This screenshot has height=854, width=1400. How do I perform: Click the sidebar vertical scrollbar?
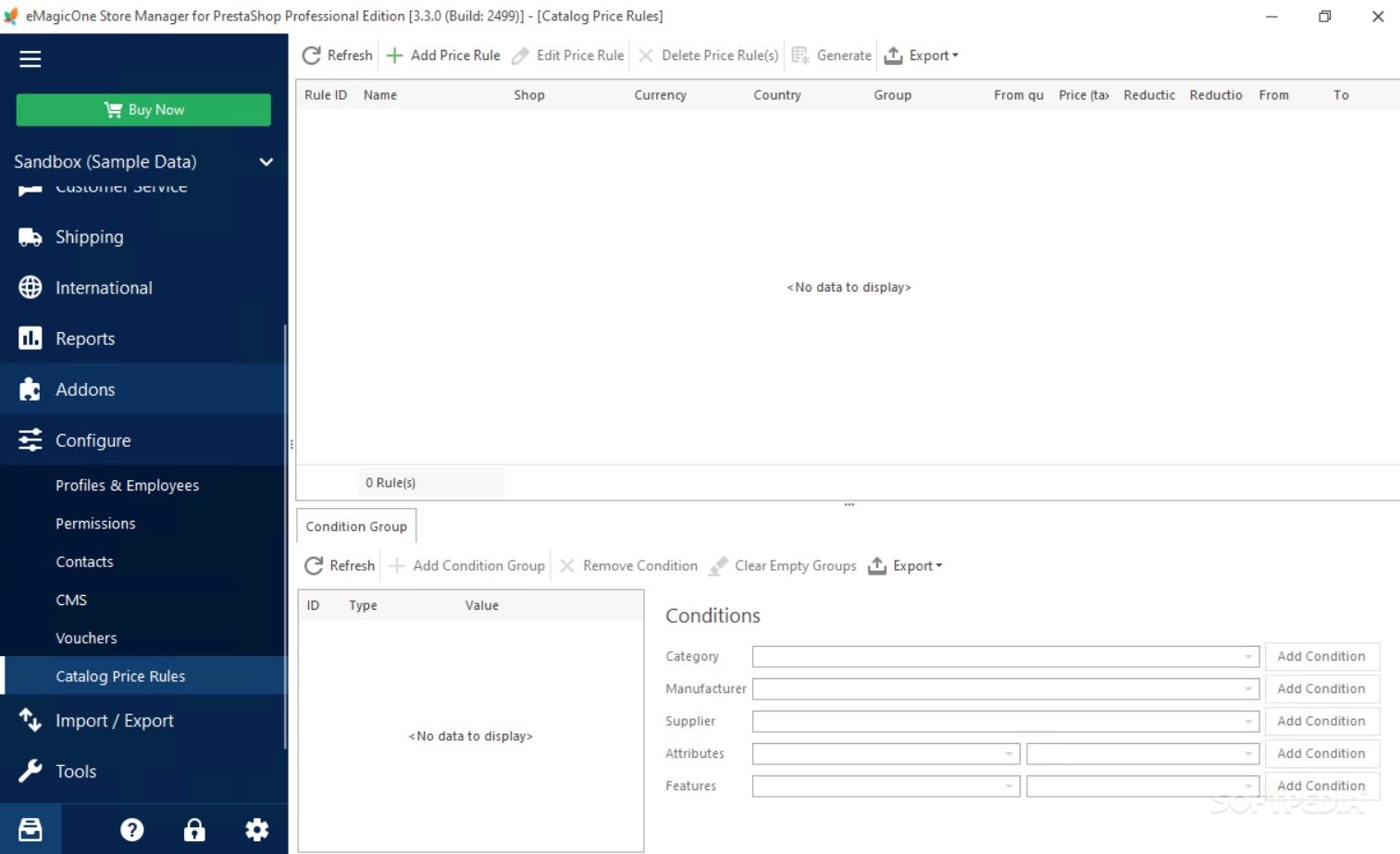(285, 537)
